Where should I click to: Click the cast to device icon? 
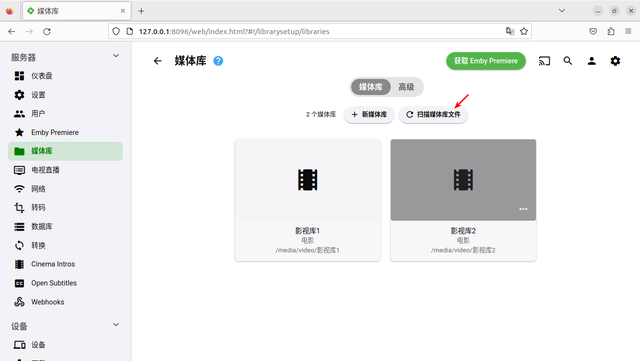coord(544,61)
